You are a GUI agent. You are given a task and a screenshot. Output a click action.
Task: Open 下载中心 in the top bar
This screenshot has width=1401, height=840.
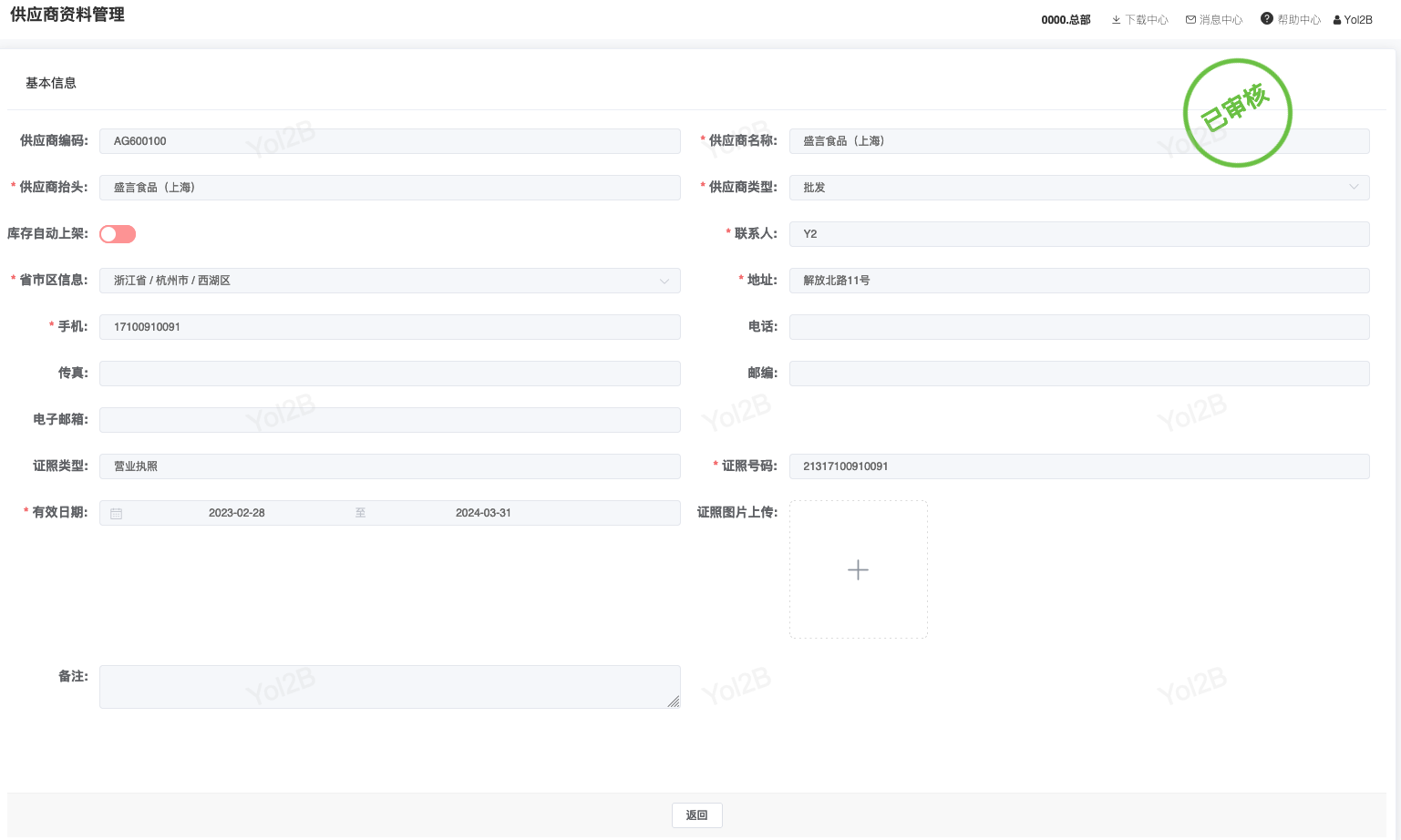(x=1139, y=20)
